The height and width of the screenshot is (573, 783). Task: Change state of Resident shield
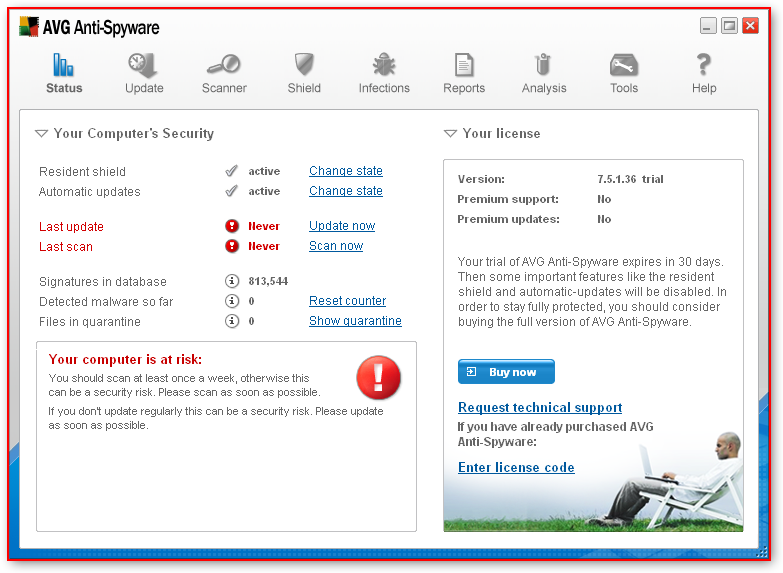click(x=346, y=171)
